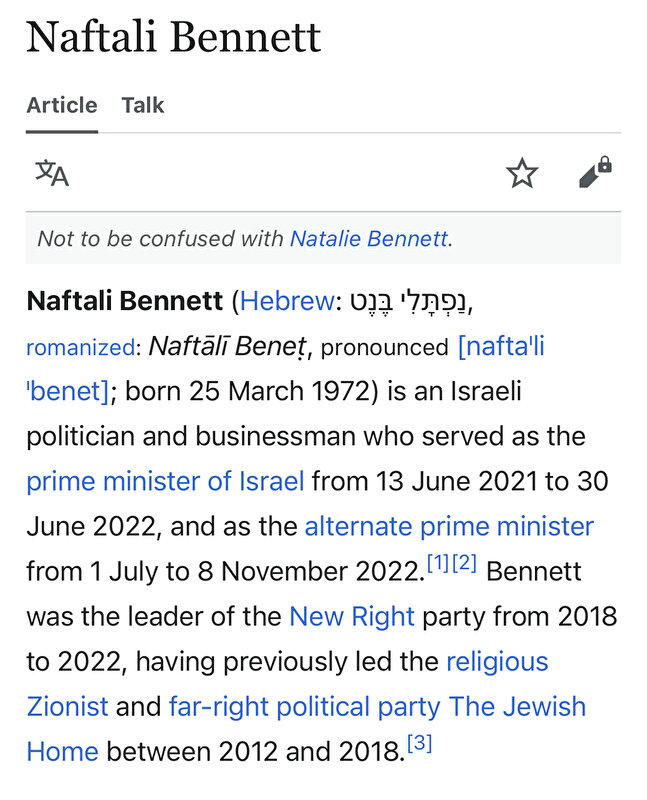Screen dimensions: 647x800
Task: Select the Article tab
Action: (x=62, y=105)
